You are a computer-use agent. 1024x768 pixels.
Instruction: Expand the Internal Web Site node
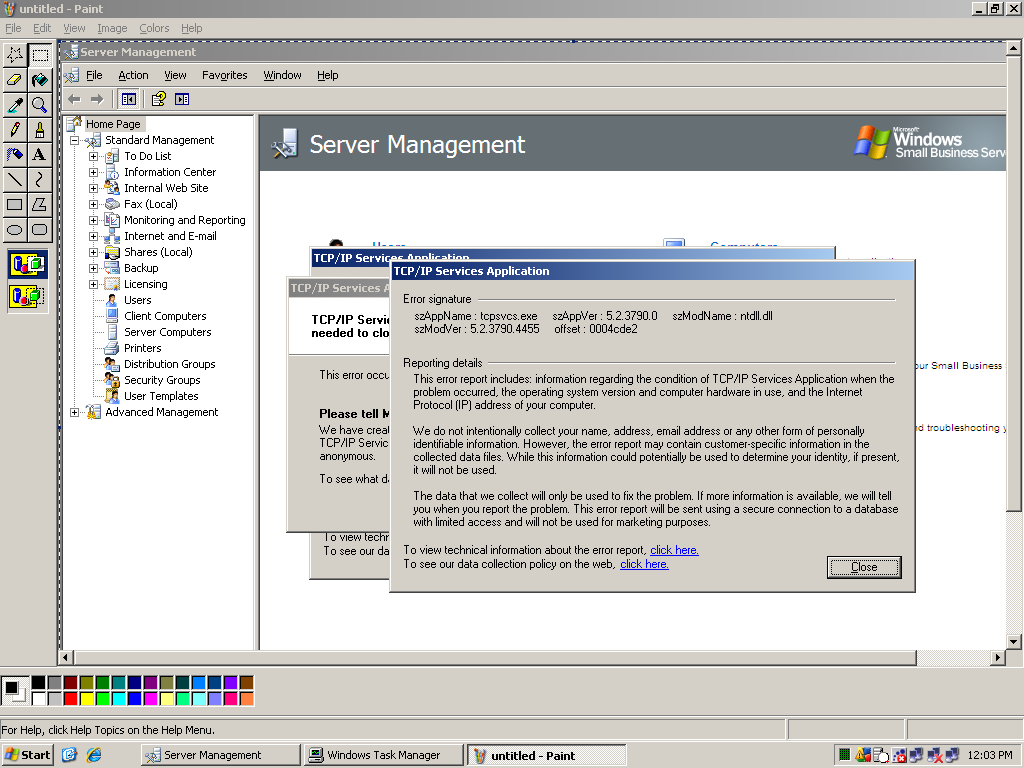93,188
